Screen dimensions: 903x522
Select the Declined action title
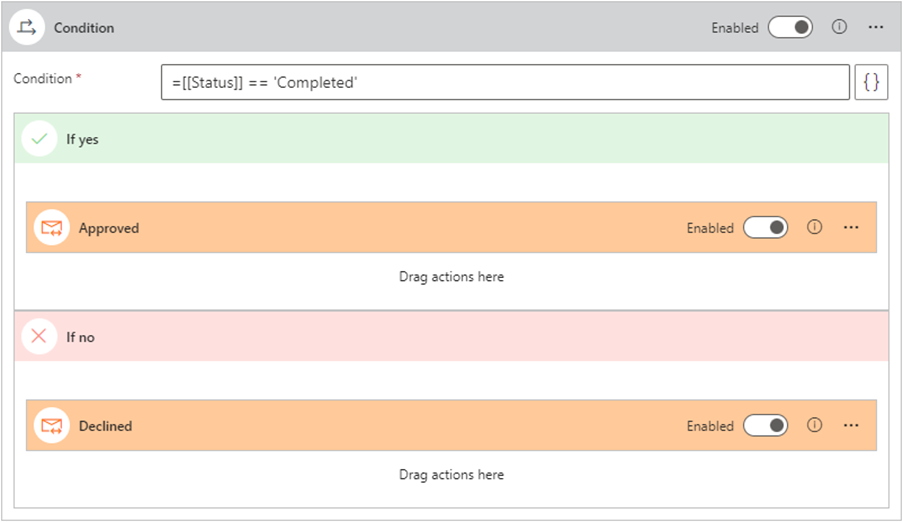[x=106, y=426]
